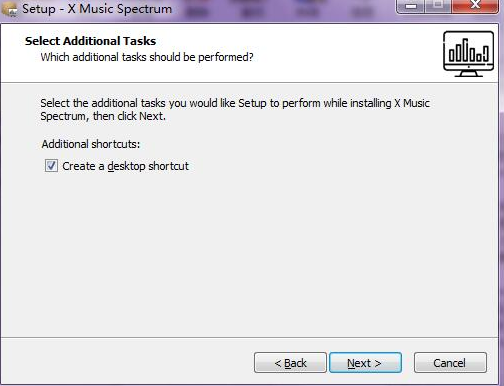Click the grayed-out maximize button
Screen dimensions: 504x386
(438, 6)
